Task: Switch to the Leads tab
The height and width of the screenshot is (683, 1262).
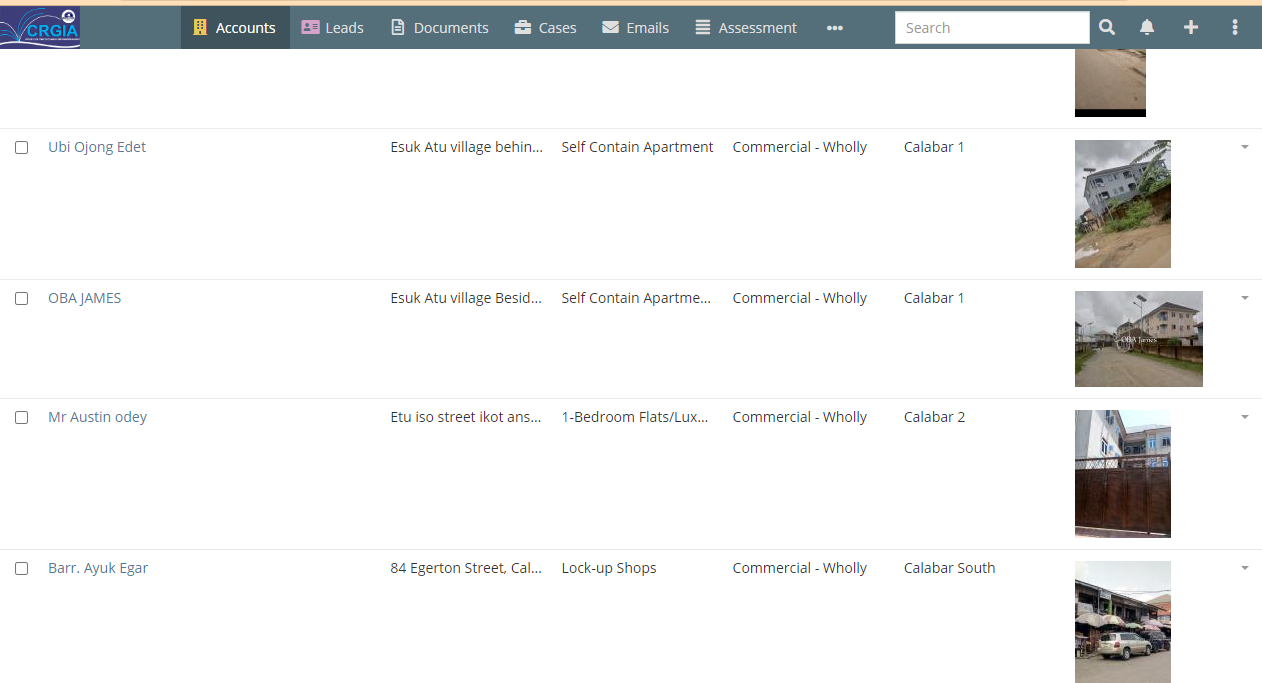Action: pos(332,28)
